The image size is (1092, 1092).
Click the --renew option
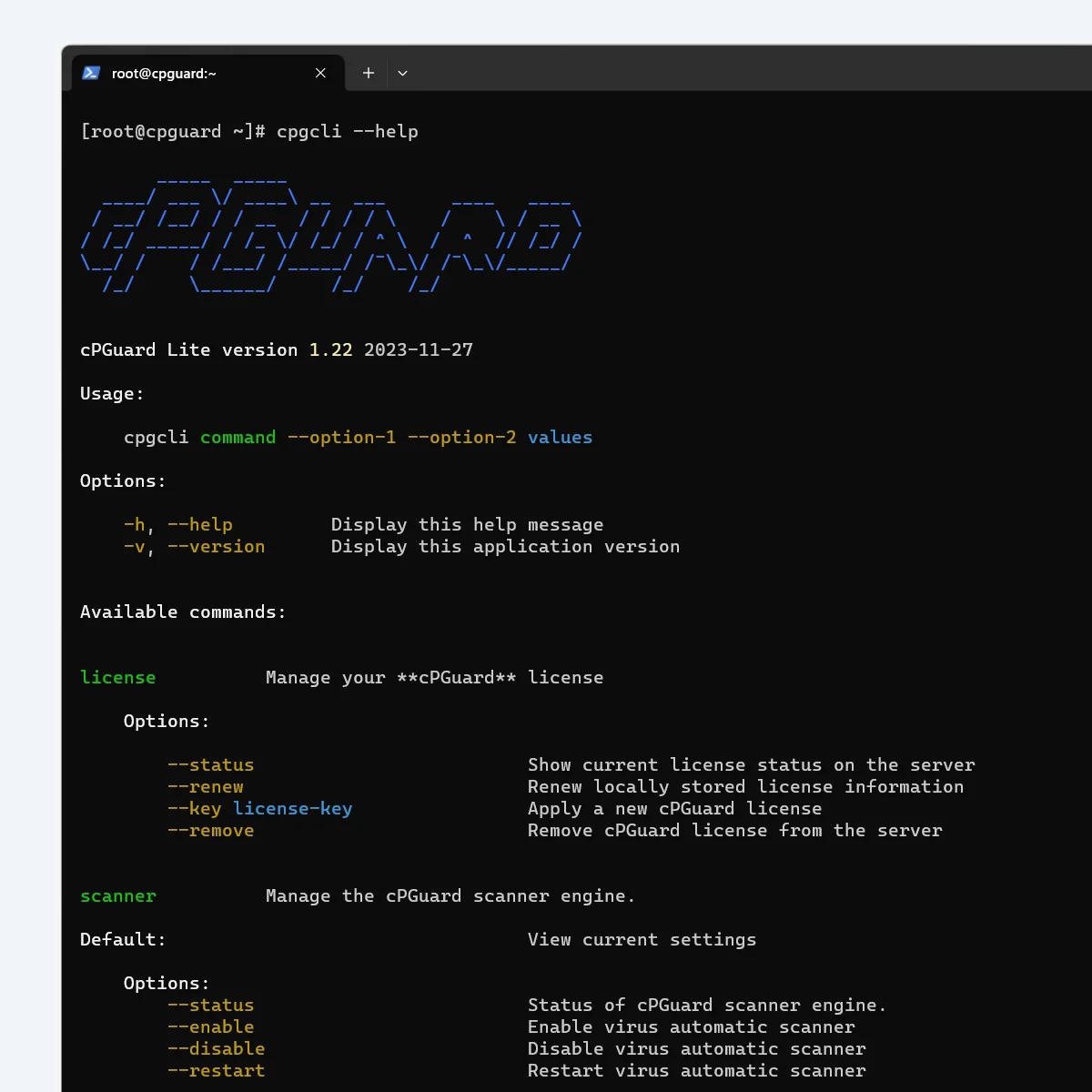(x=205, y=786)
